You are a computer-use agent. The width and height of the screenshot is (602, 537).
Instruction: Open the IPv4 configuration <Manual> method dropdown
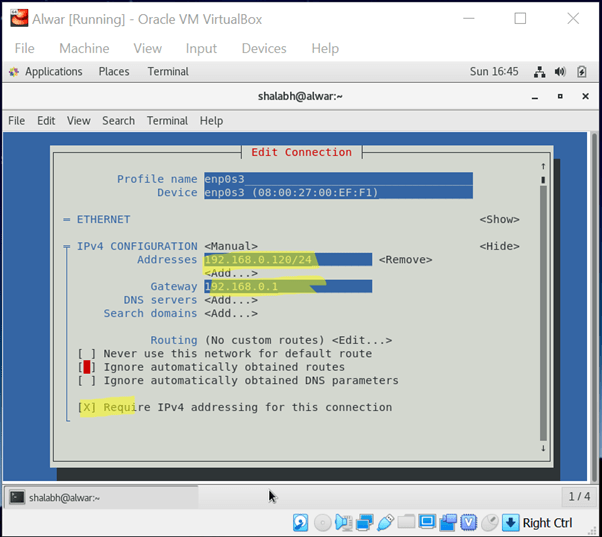(231, 246)
